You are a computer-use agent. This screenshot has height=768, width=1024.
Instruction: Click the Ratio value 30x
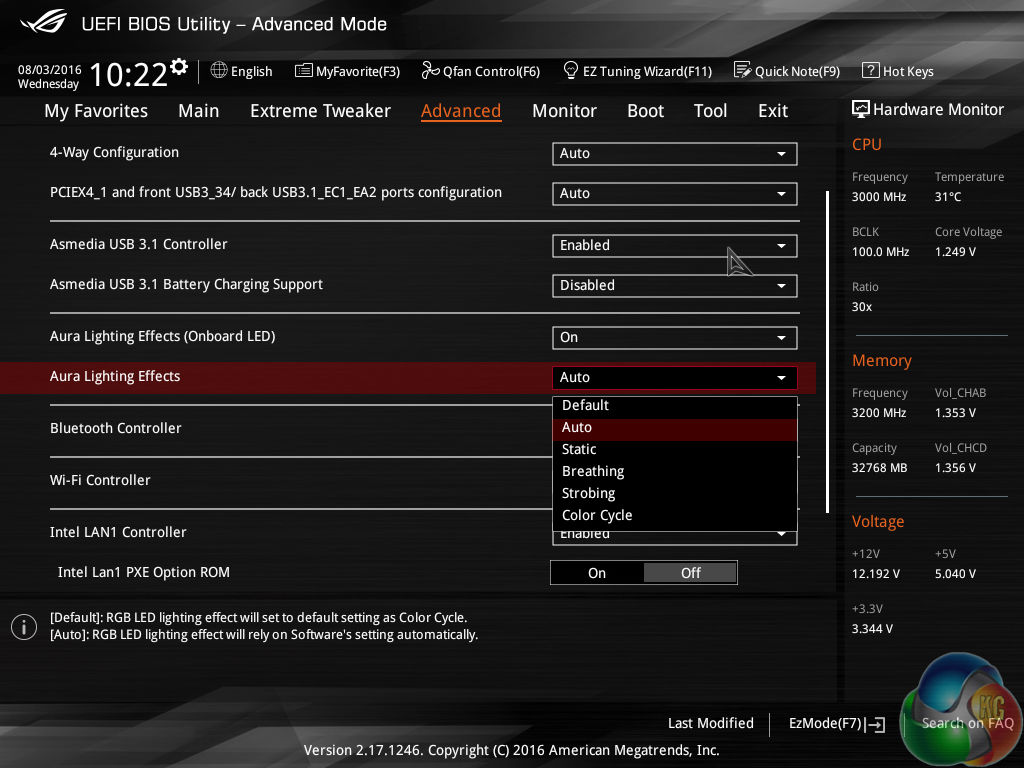(x=861, y=307)
